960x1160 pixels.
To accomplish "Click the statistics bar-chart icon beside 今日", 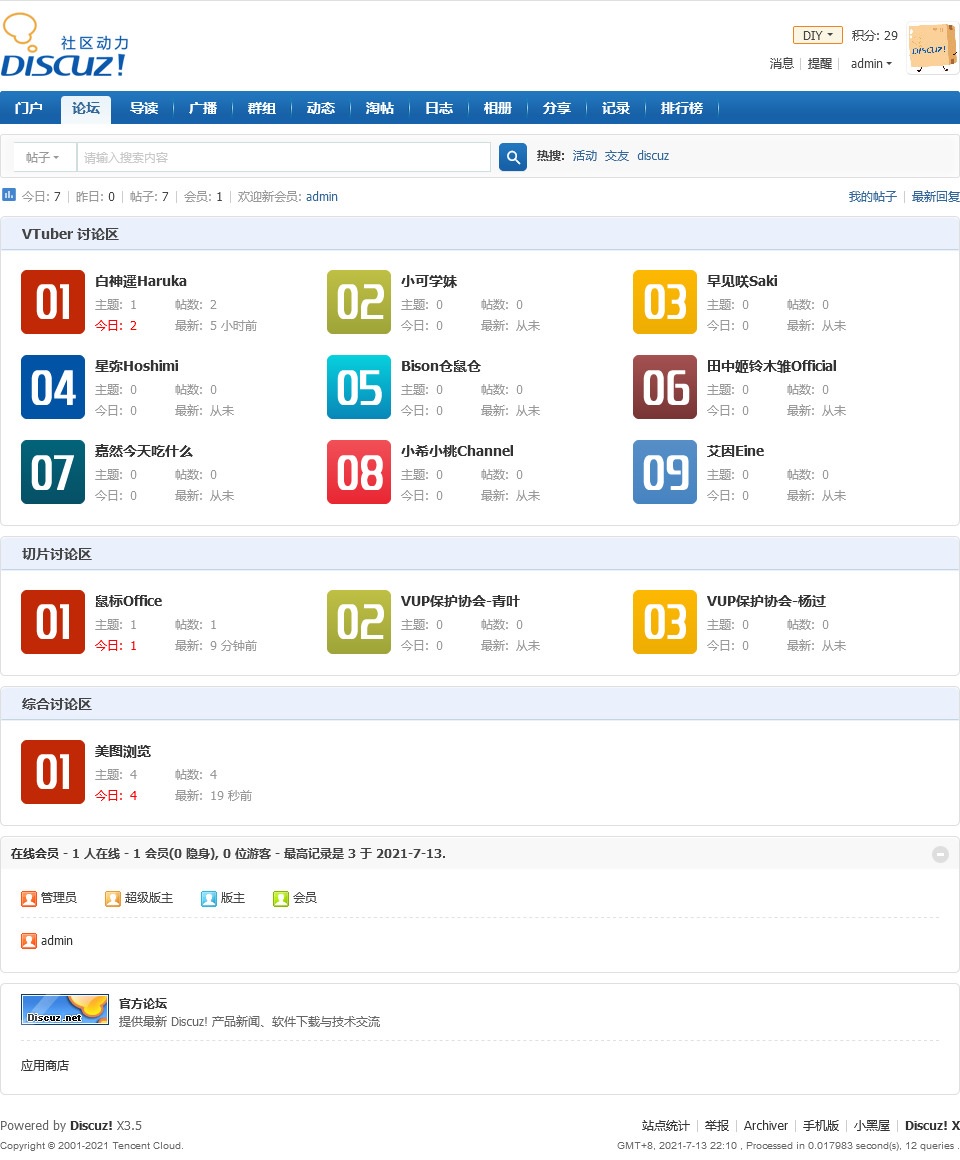I will pos(9,195).
